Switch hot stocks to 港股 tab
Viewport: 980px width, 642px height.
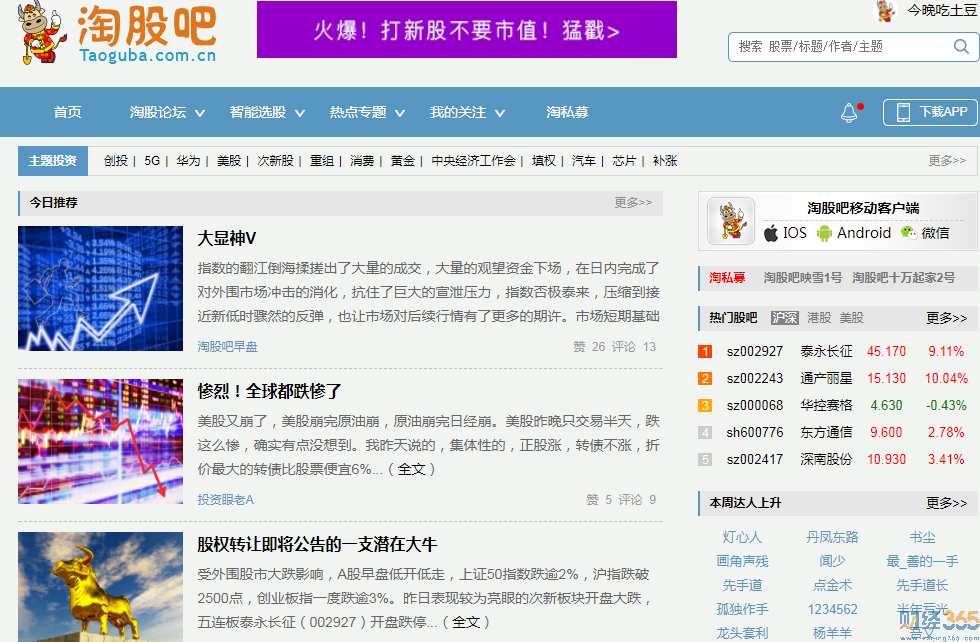pyautogui.click(x=819, y=318)
